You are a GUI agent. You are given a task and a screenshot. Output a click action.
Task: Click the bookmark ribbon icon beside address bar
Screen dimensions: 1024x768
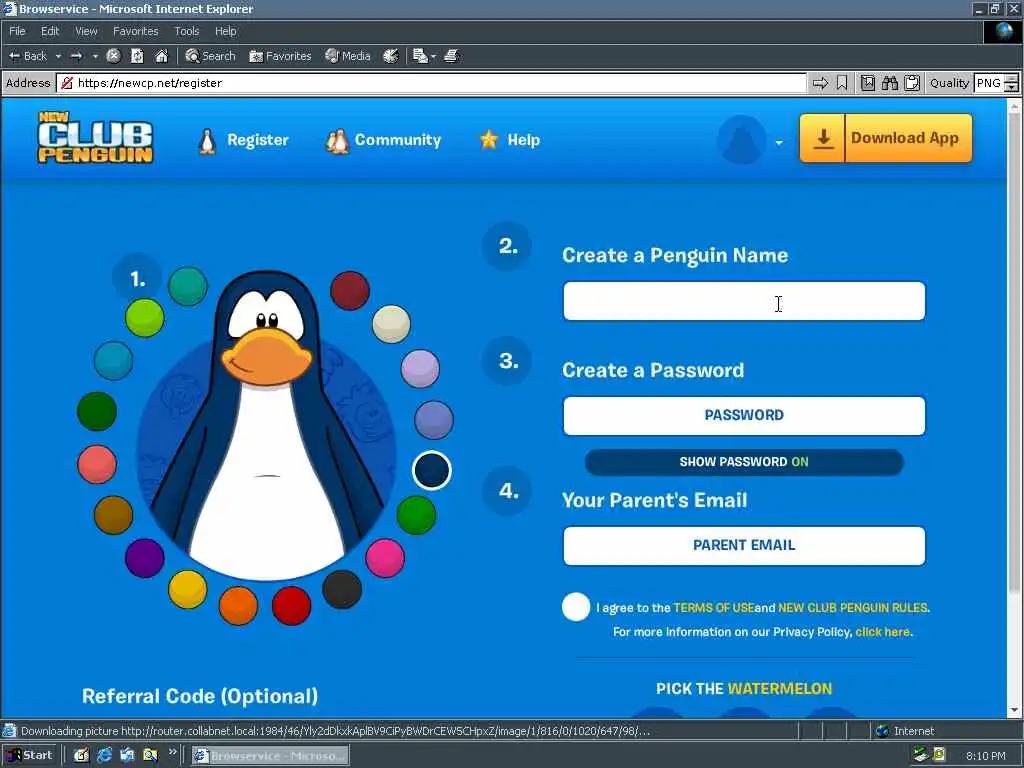[842, 83]
